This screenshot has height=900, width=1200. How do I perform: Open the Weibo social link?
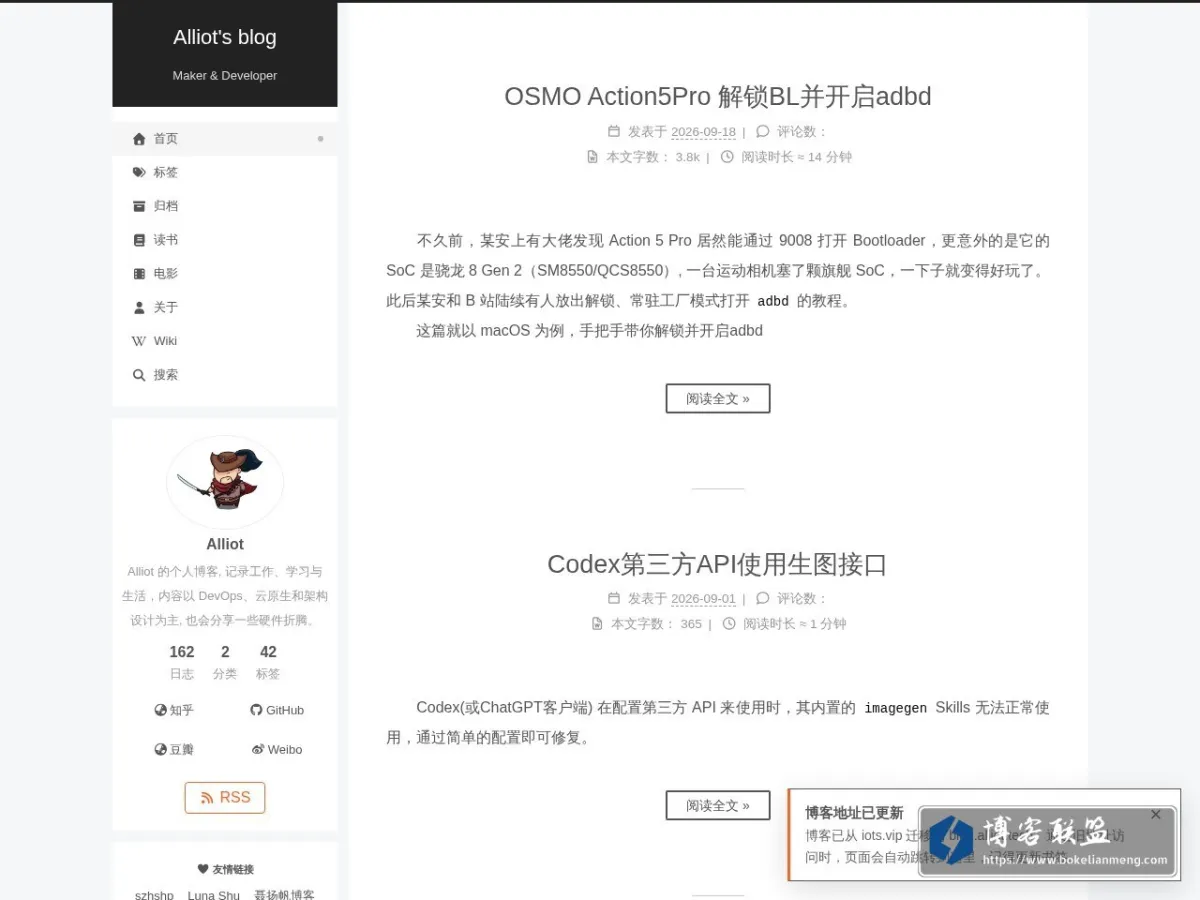(277, 749)
